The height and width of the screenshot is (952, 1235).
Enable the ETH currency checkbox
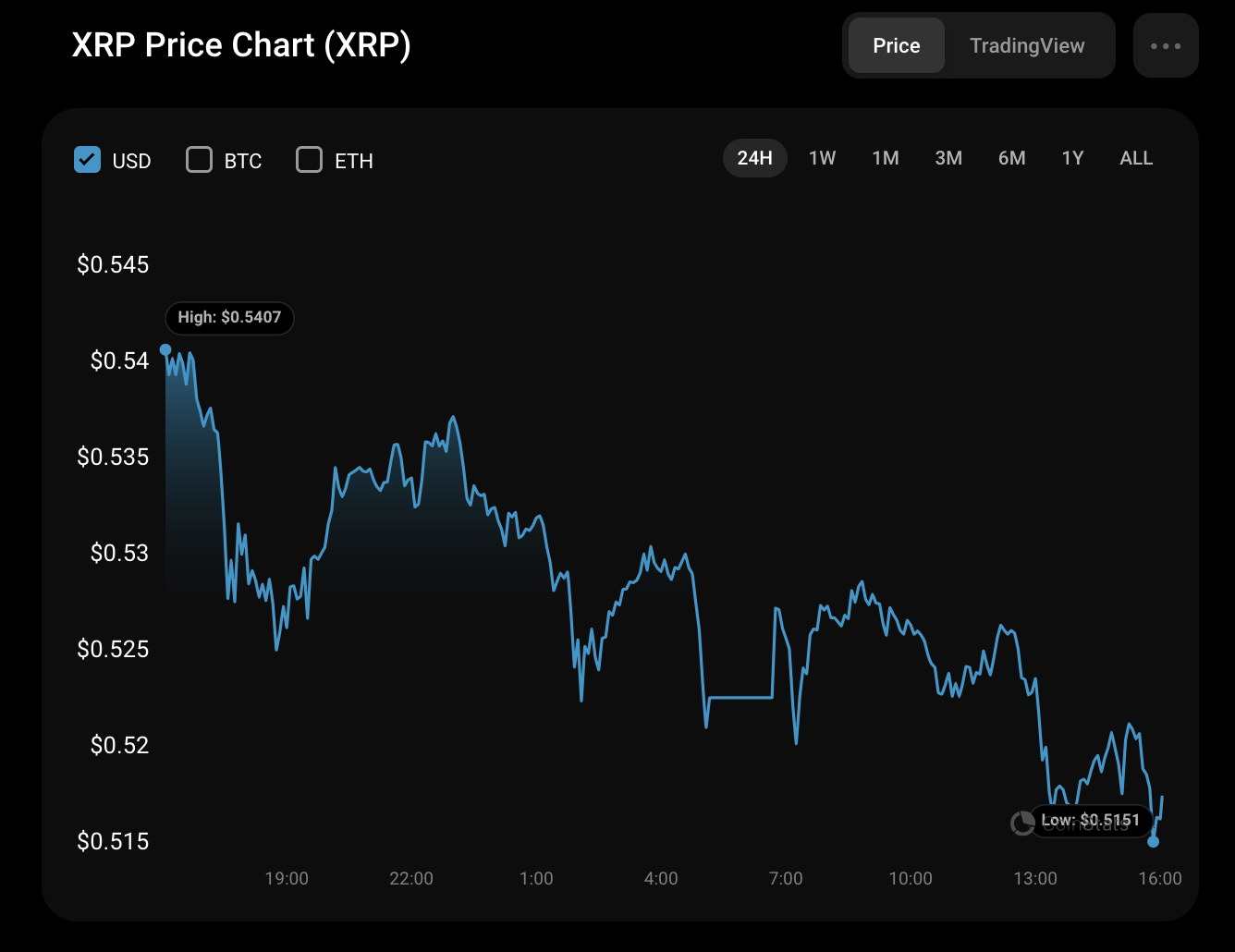click(309, 160)
